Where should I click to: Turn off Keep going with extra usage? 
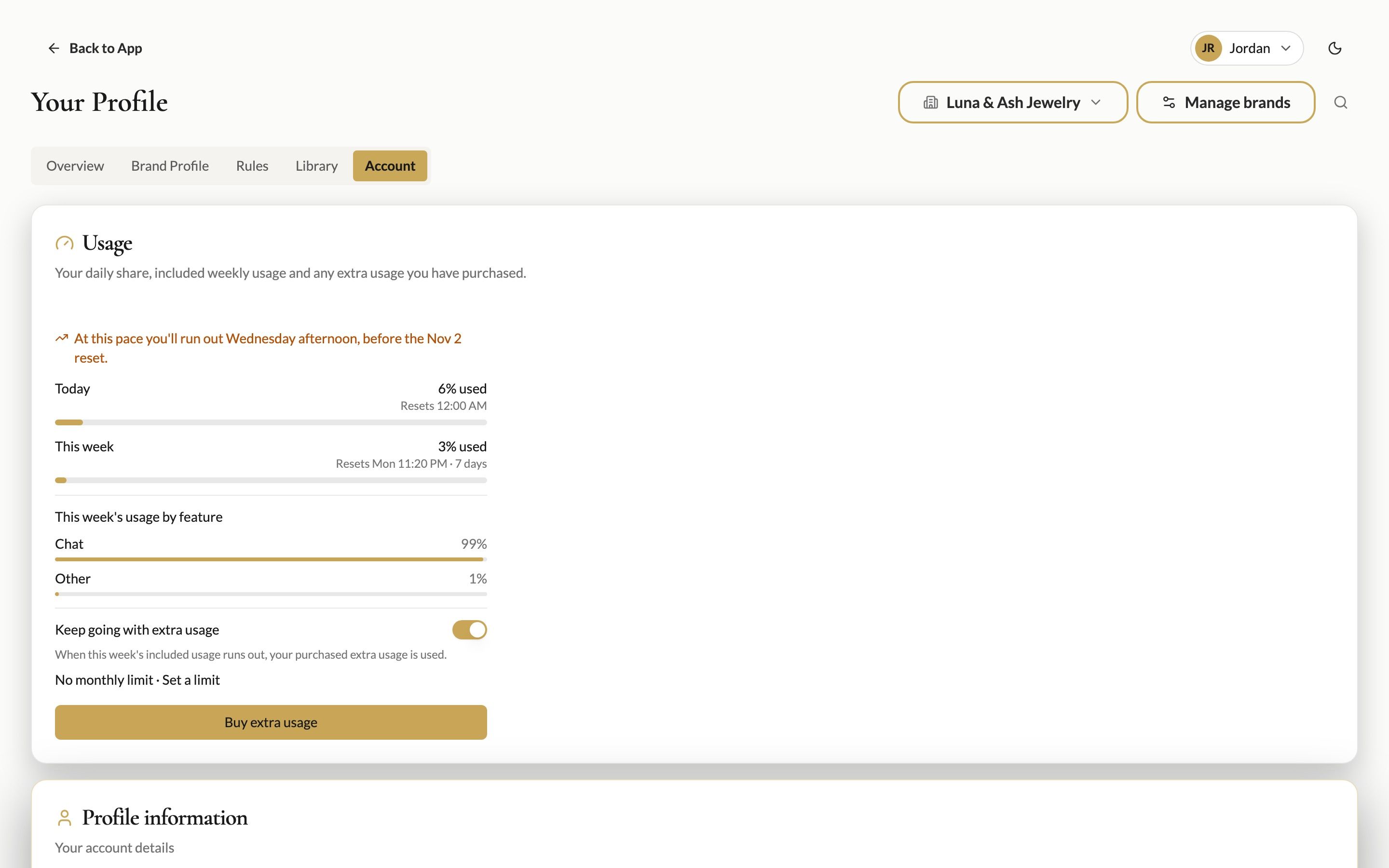click(469, 630)
